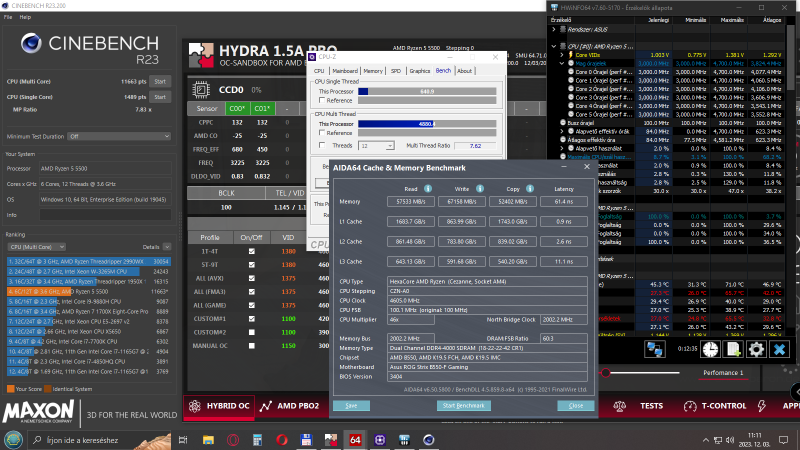
Task: Click the T-CONTROL gauge icon in Hydra
Action: coord(690,406)
